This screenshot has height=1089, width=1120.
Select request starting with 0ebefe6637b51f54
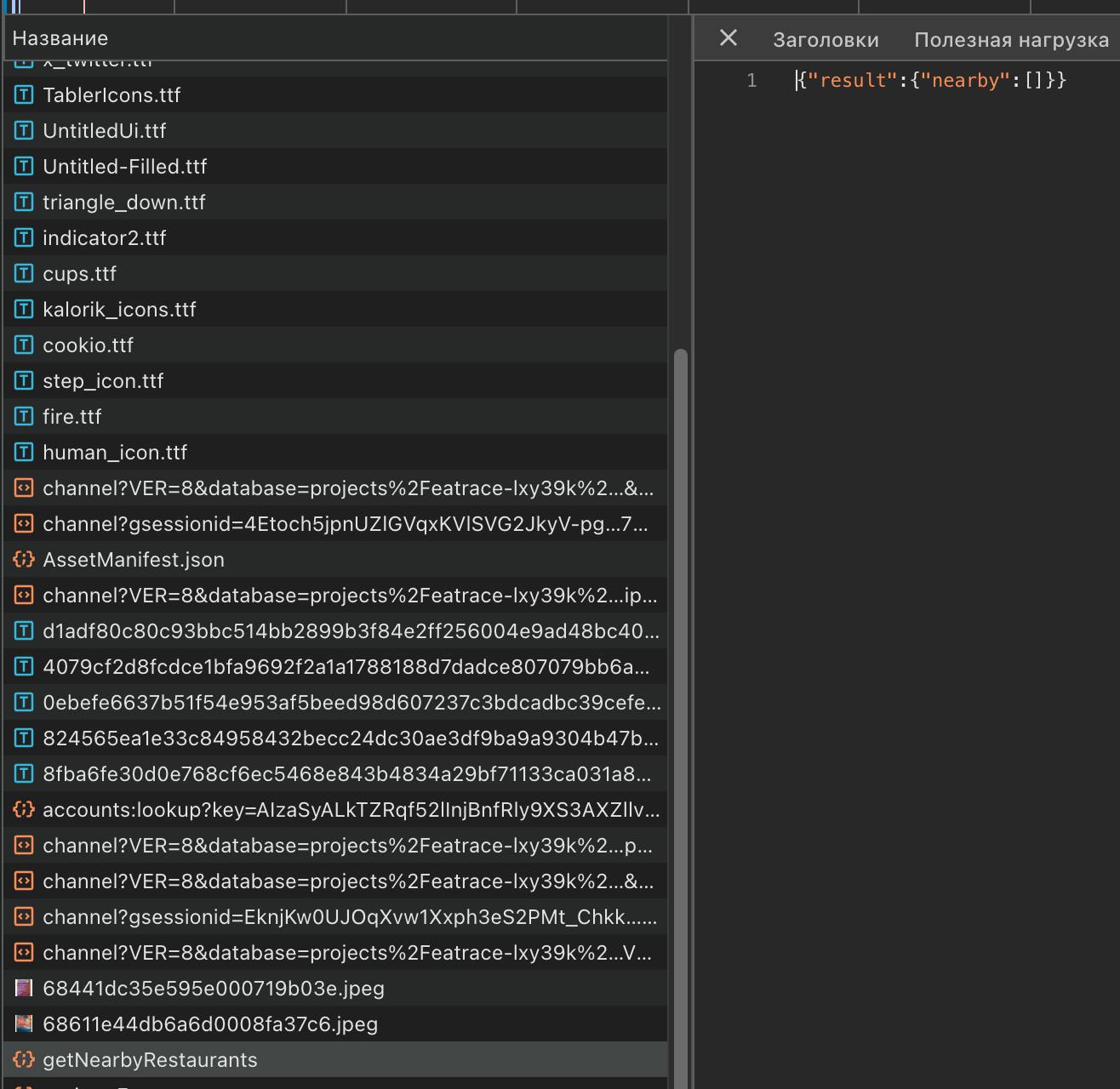335,703
